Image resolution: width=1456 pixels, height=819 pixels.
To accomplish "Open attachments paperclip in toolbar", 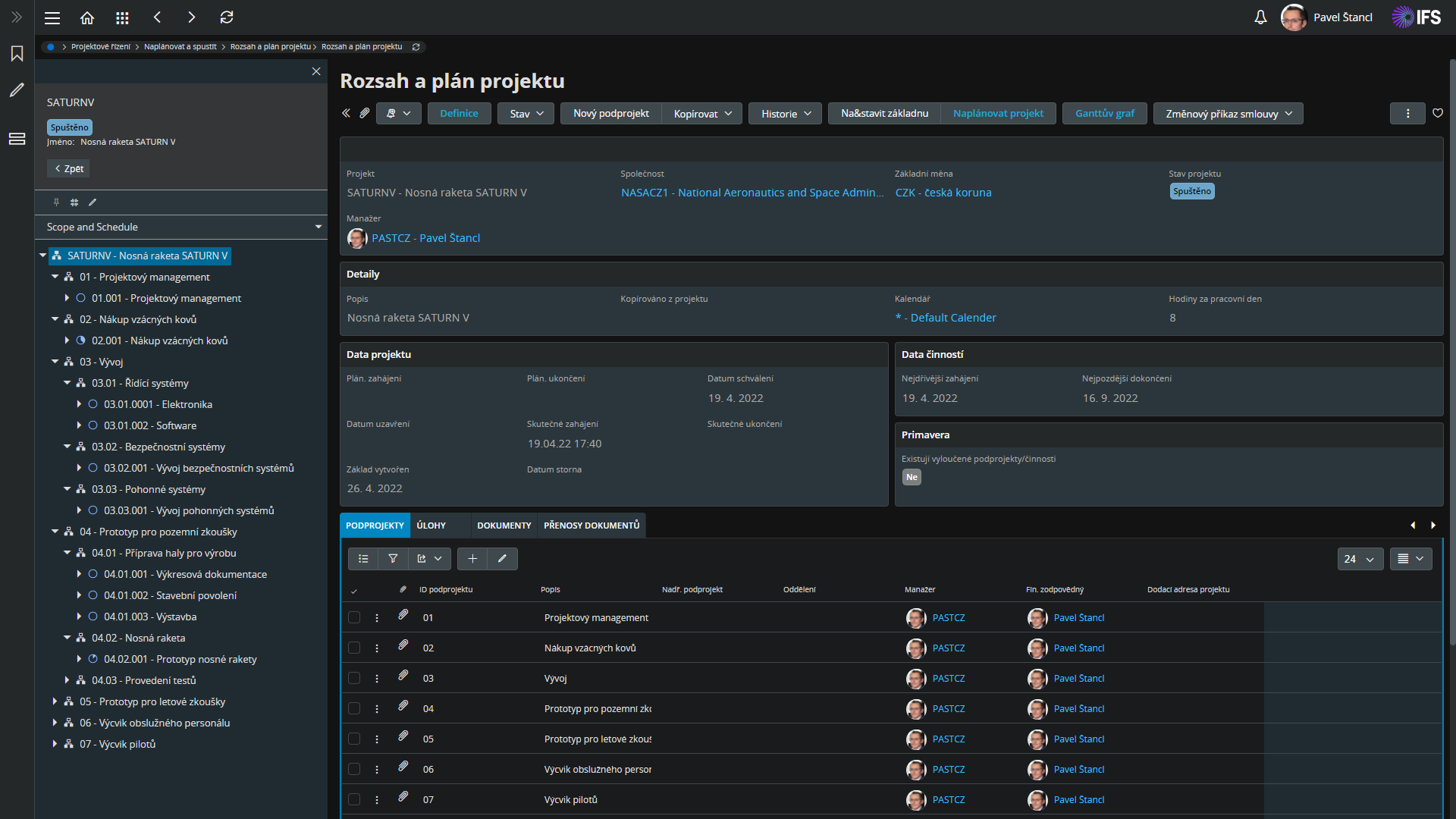I will [x=365, y=114].
